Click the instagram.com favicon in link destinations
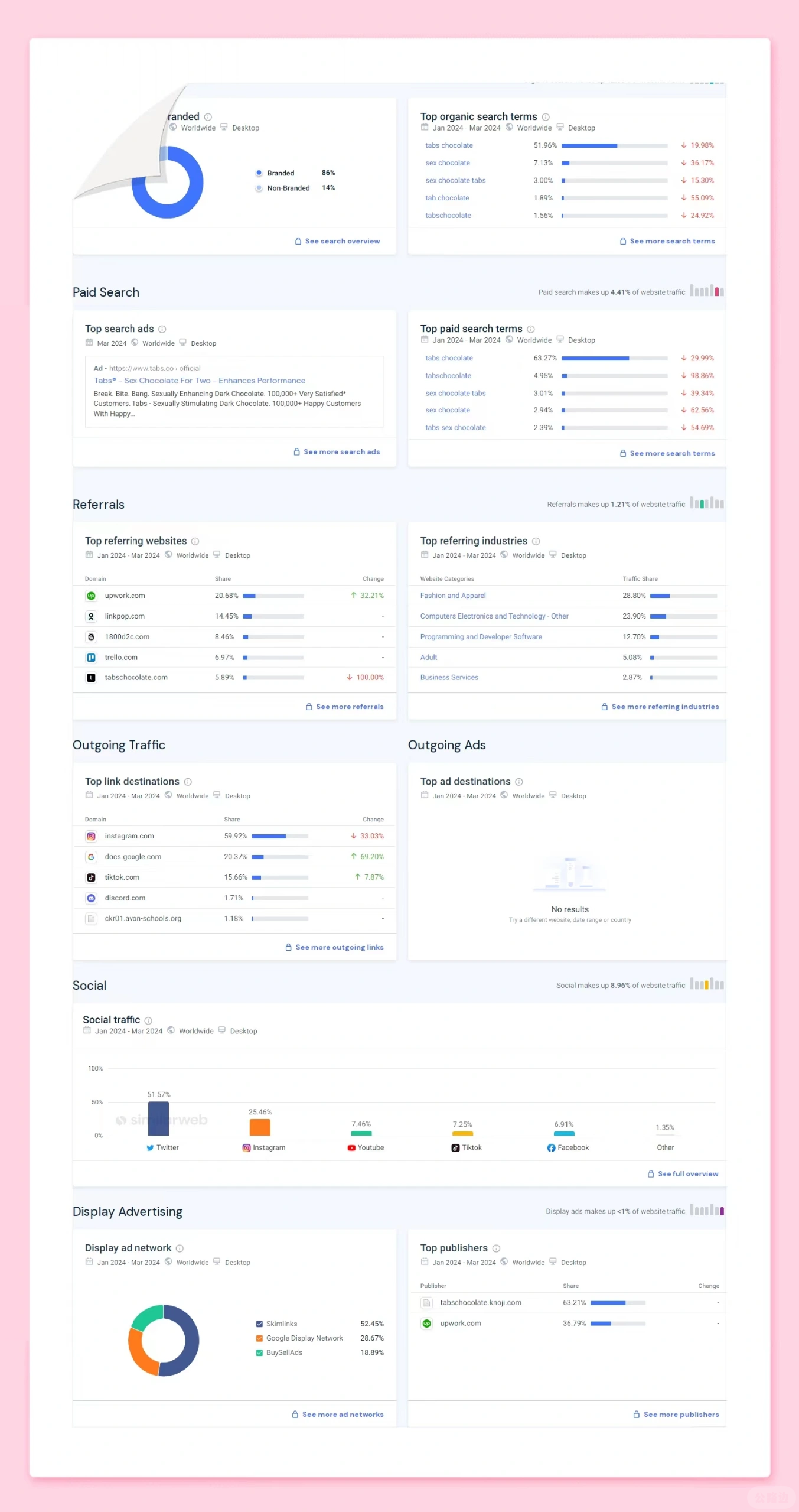 click(91, 836)
